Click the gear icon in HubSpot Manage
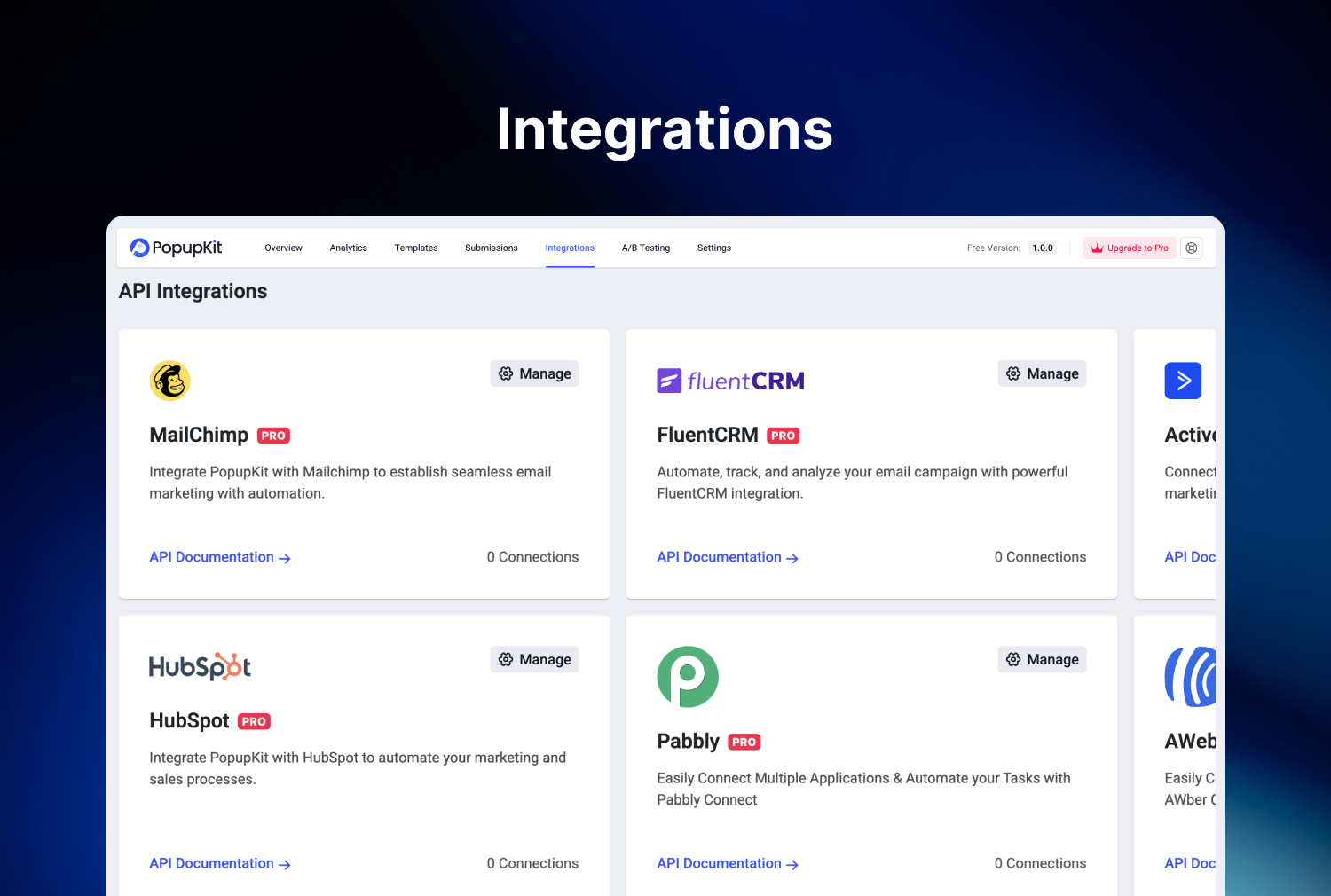Screen dimensions: 1331x896 coord(506,659)
